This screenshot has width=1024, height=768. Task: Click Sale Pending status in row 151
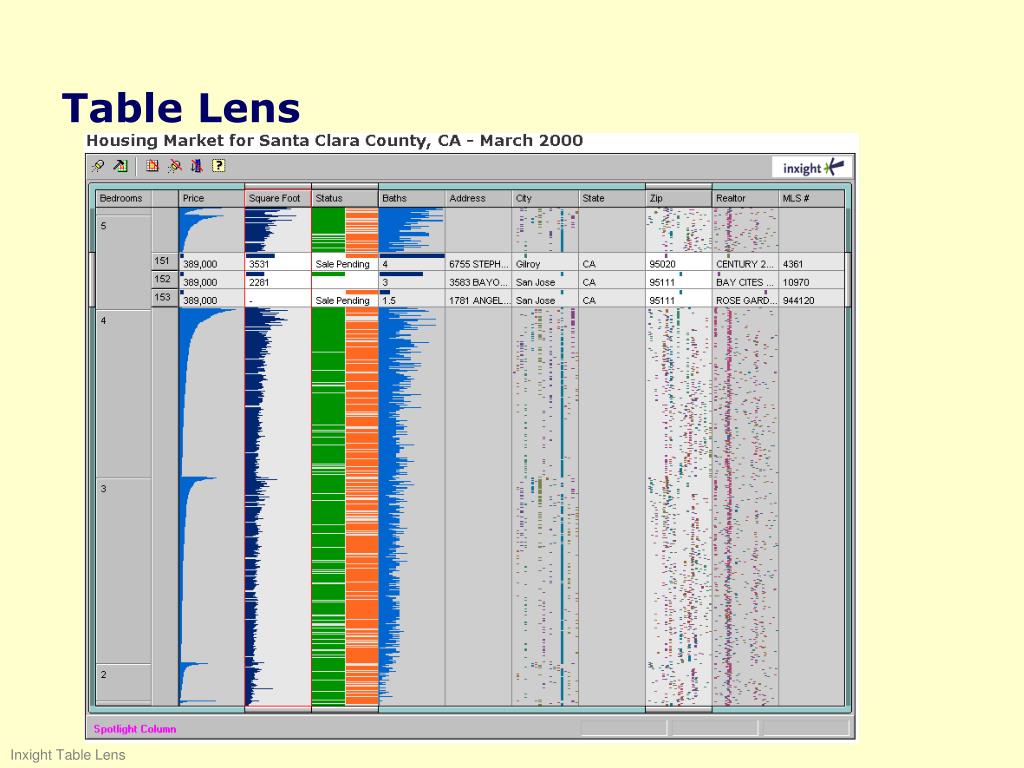point(342,264)
